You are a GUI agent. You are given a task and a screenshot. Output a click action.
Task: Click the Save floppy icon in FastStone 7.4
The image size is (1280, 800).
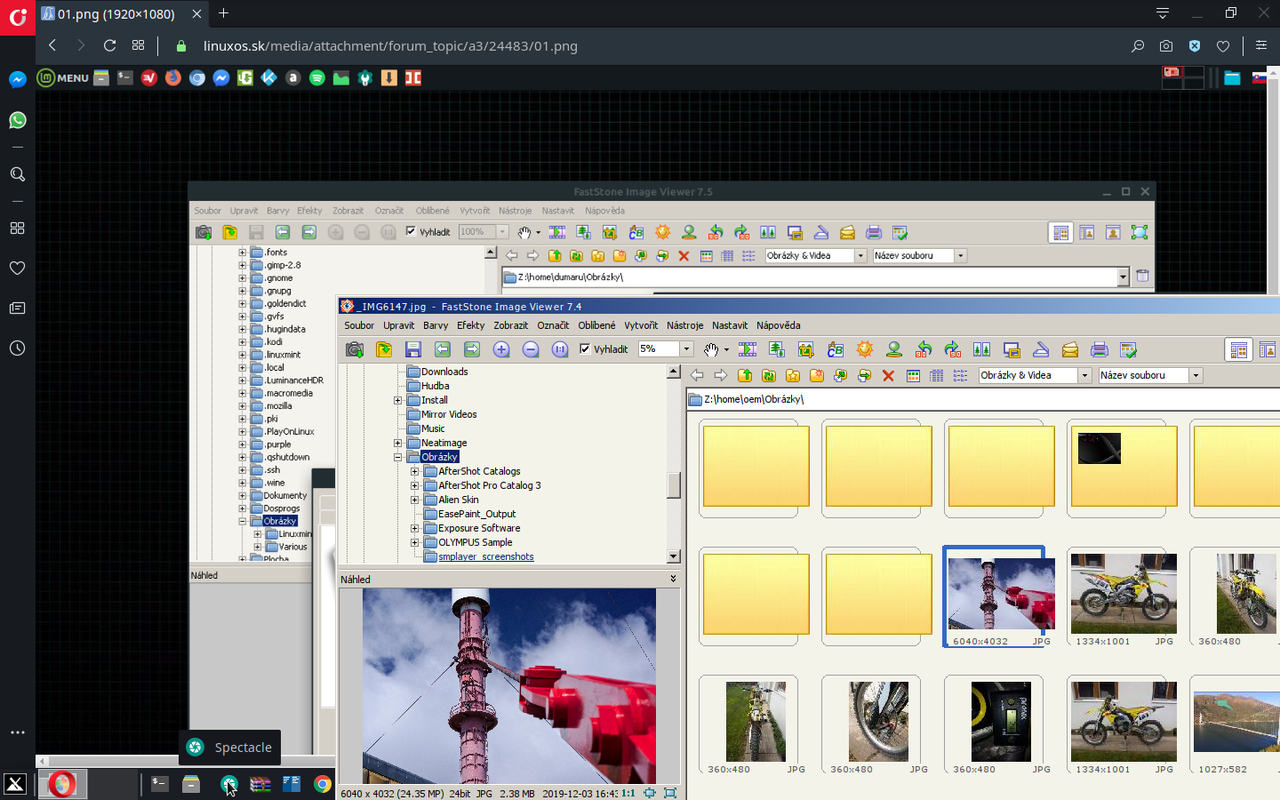click(413, 349)
